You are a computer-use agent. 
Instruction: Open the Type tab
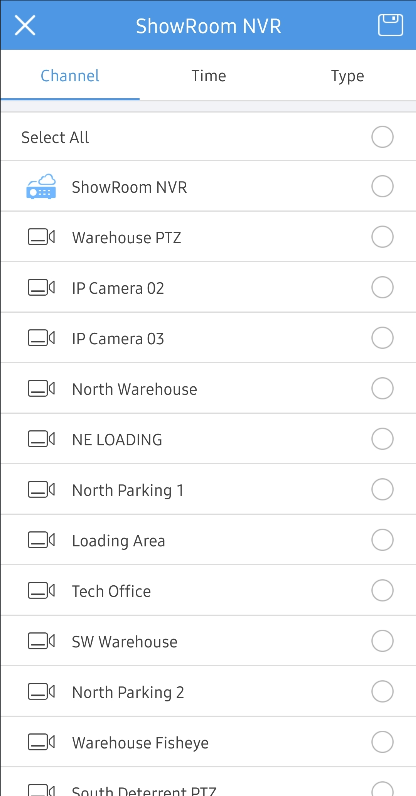[x=347, y=76]
